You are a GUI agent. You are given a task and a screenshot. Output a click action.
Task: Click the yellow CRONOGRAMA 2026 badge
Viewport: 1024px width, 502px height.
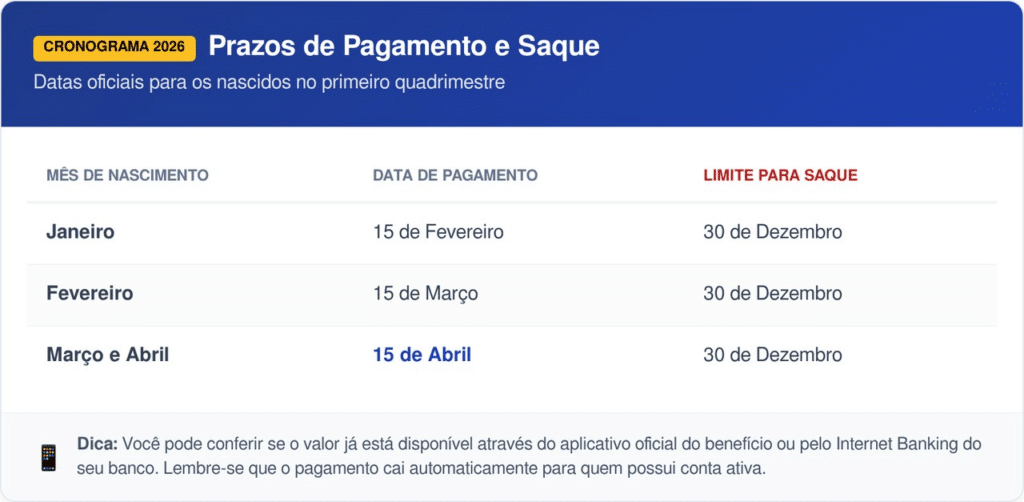click(114, 47)
